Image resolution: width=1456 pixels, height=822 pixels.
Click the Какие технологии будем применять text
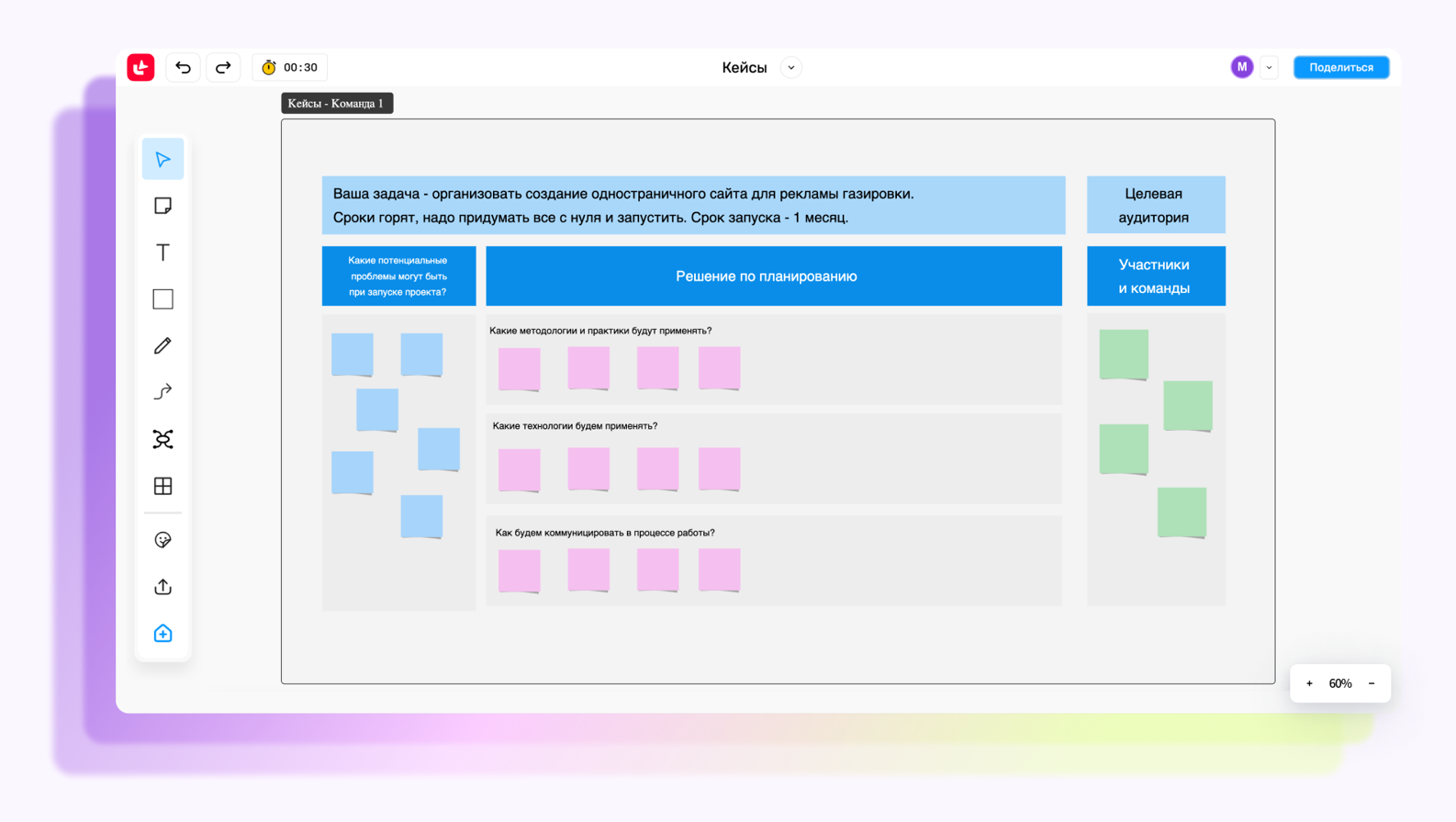(575, 426)
